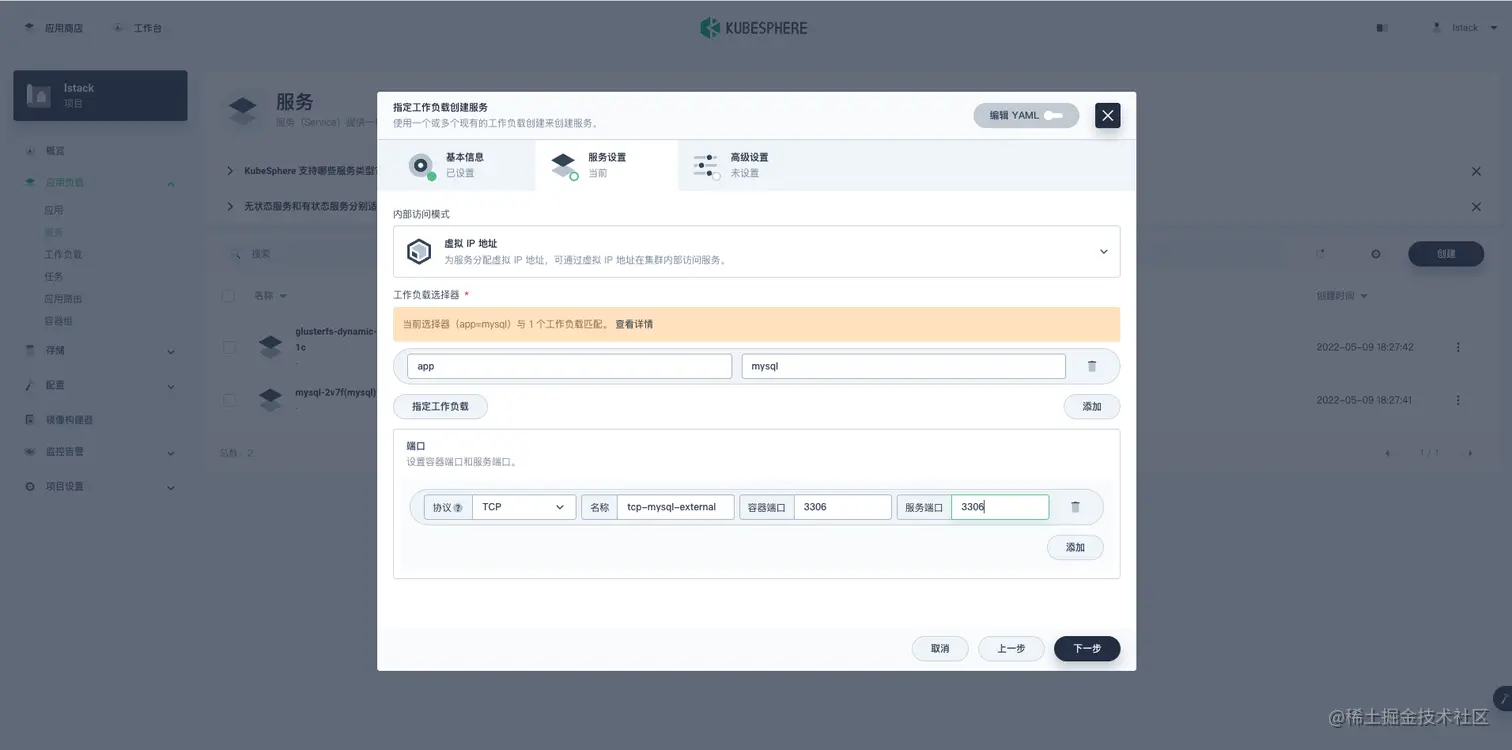This screenshot has height=750, width=1512.
Task: Proceed with 下一步 button
Action: tap(1087, 648)
